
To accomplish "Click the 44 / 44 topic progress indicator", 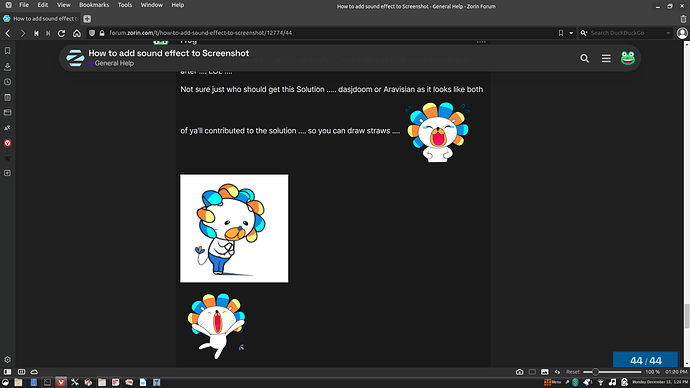I will coord(646,361).
